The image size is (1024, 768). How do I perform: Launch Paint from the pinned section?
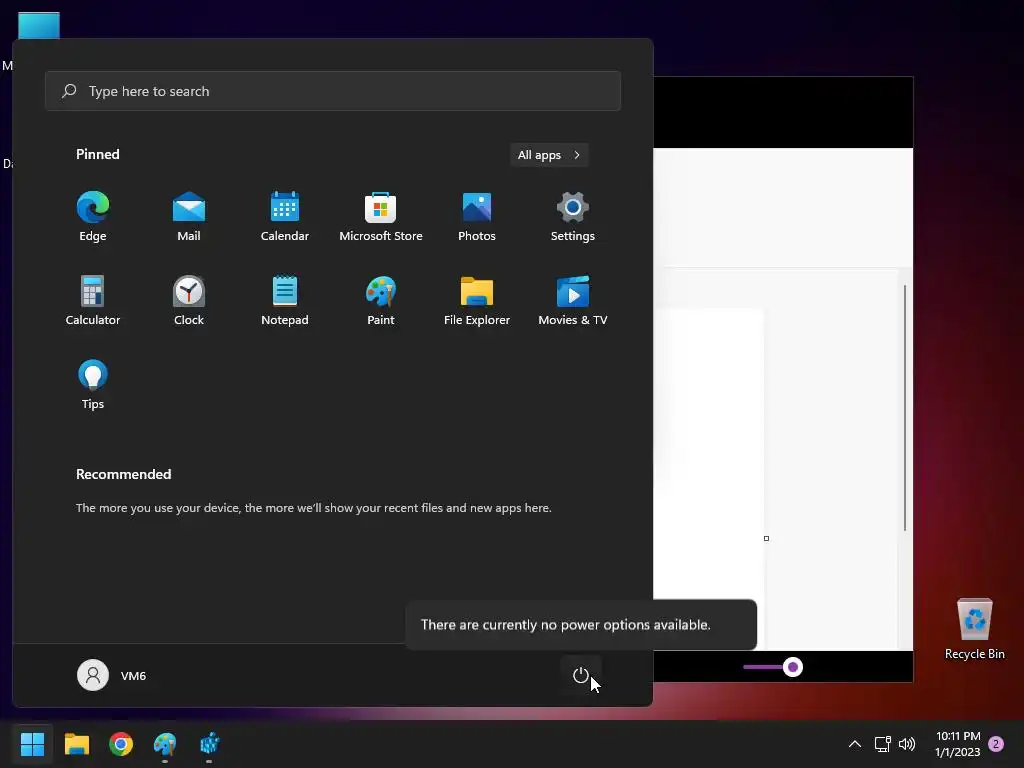point(381,300)
